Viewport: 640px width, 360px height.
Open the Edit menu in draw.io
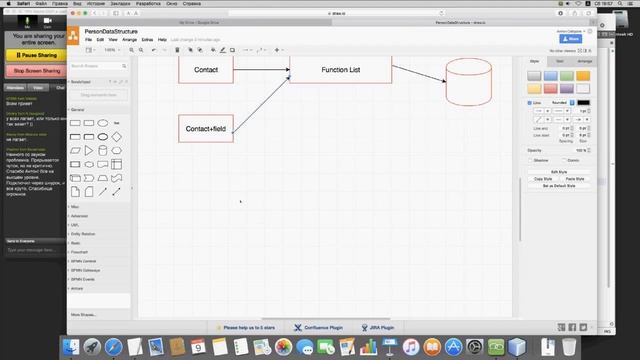point(100,40)
